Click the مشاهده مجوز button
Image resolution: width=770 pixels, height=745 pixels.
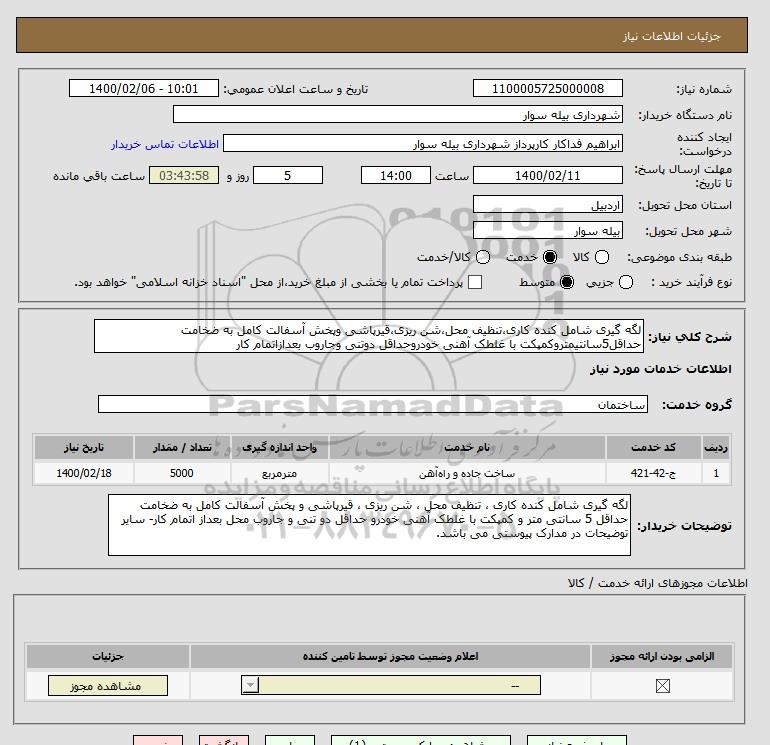pos(108,686)
